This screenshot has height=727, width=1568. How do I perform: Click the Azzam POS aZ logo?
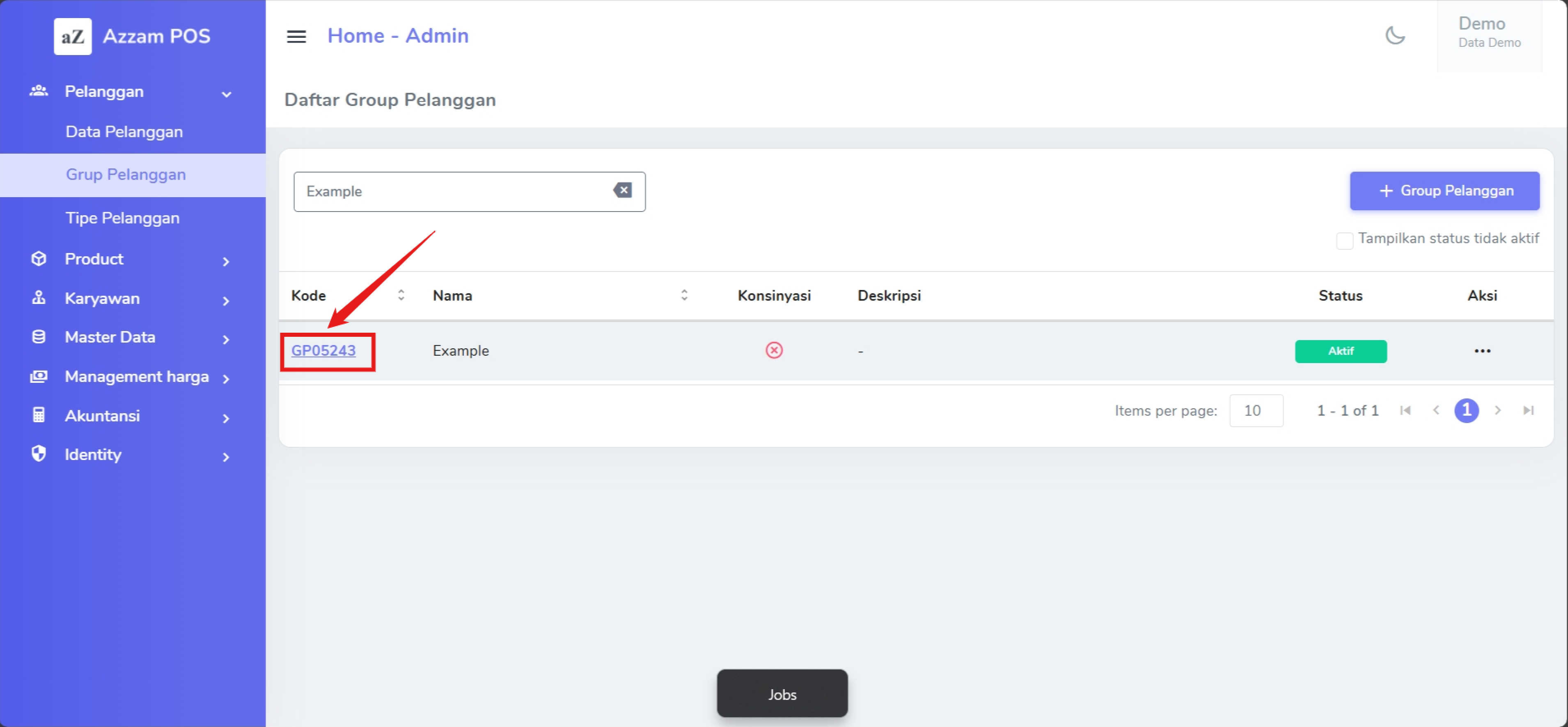(73, 37)
